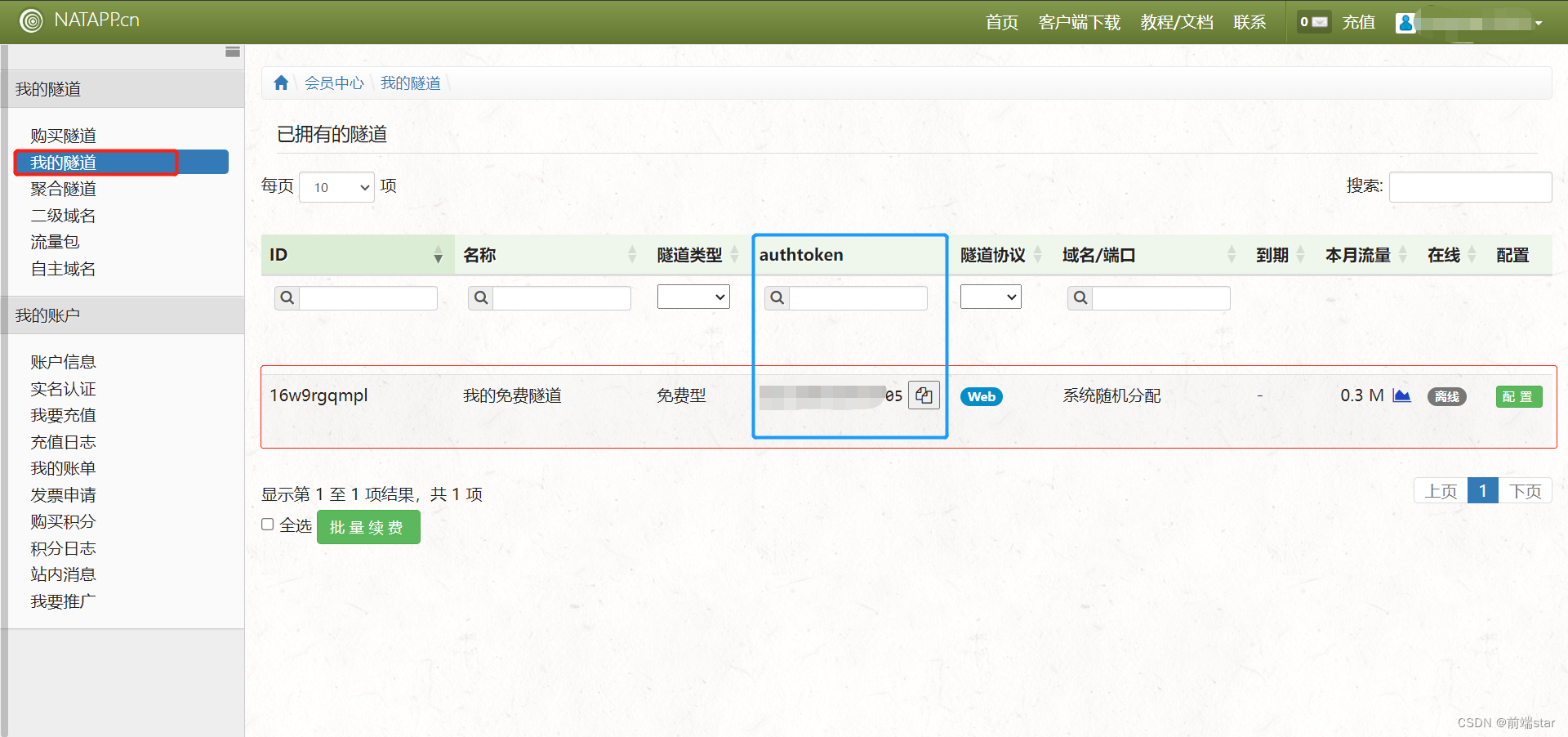Open the 隧道协议 filter dropdown
The width and height of the screenshot is (1568, 737).
click(991, 297)
